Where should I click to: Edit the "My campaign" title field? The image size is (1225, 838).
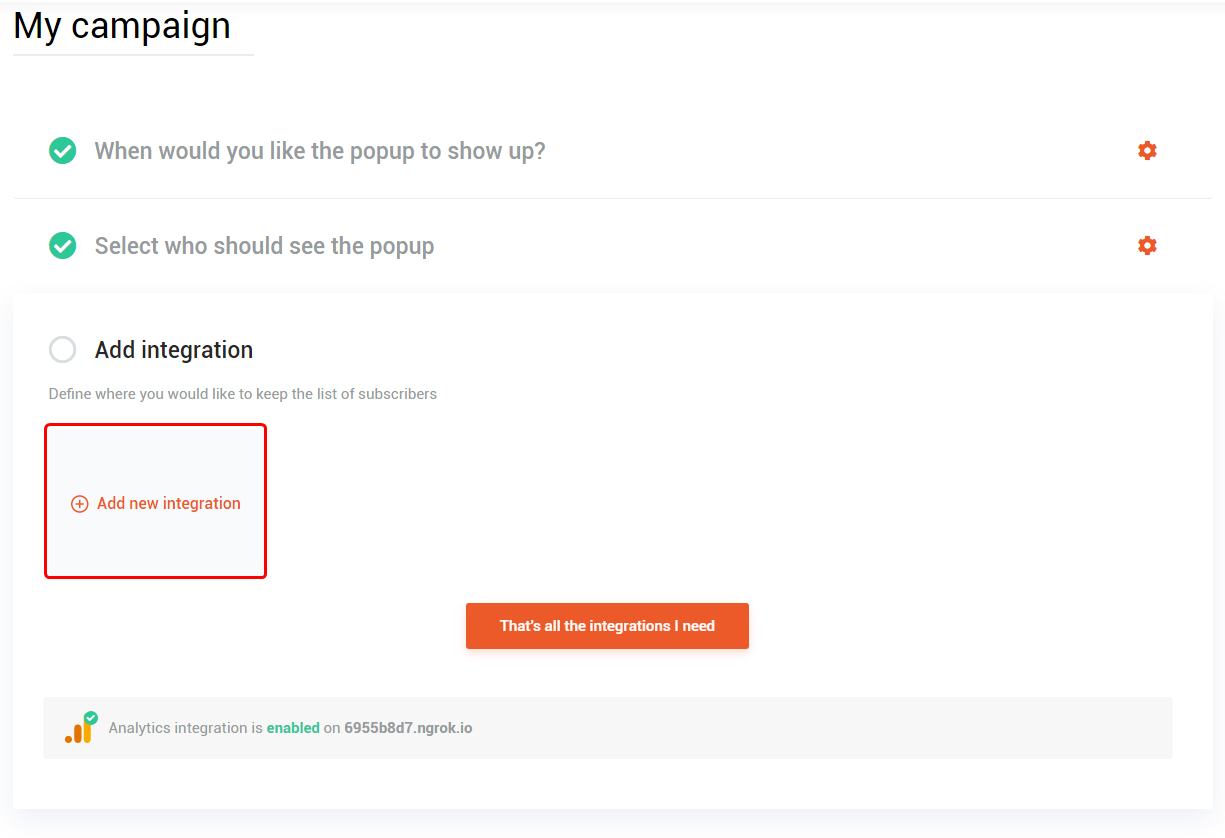click(x=122, y=26)
